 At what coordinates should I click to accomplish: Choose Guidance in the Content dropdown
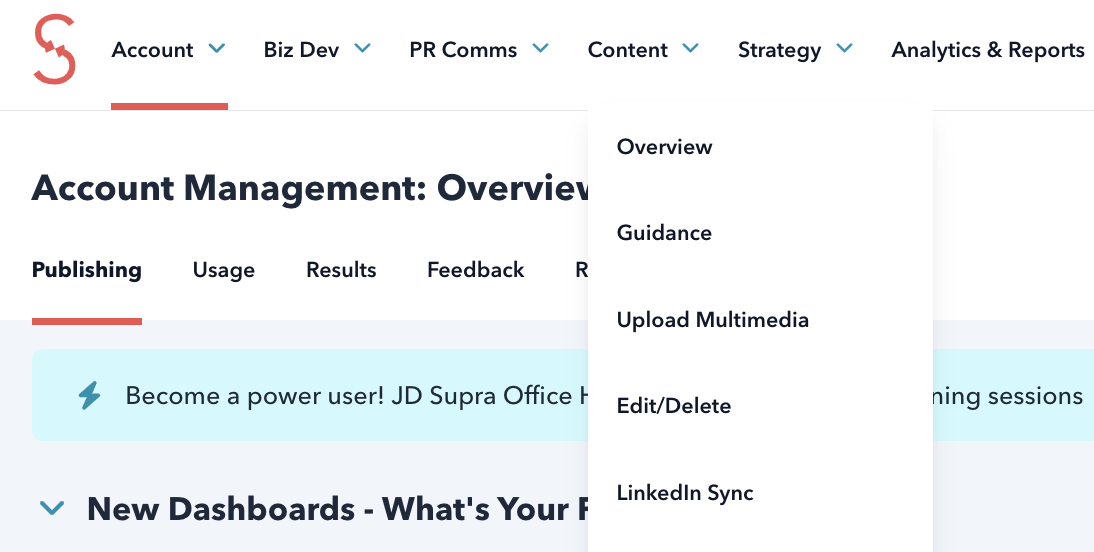tap(664, 233)
